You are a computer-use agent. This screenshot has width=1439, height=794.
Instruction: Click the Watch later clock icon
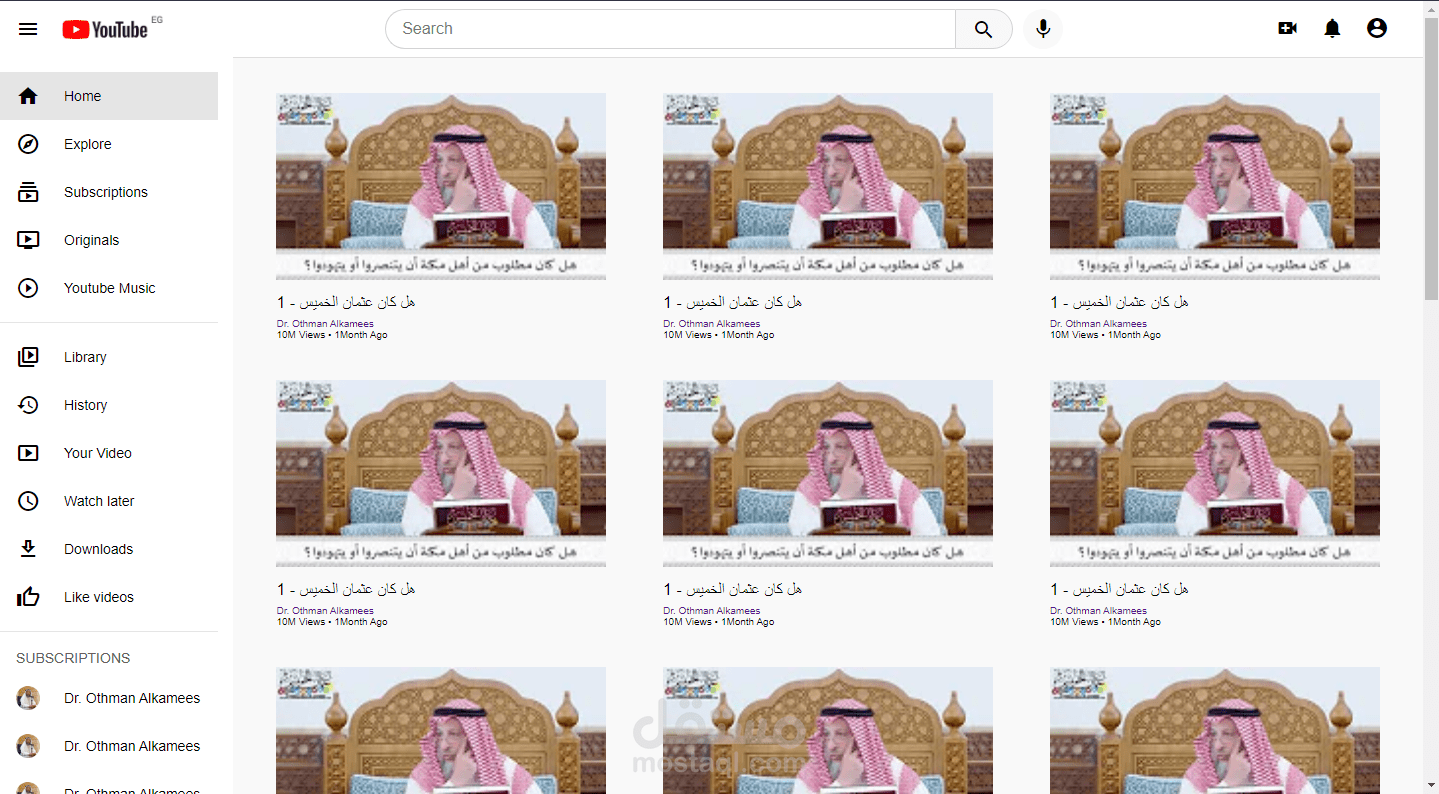coord(28,501)
